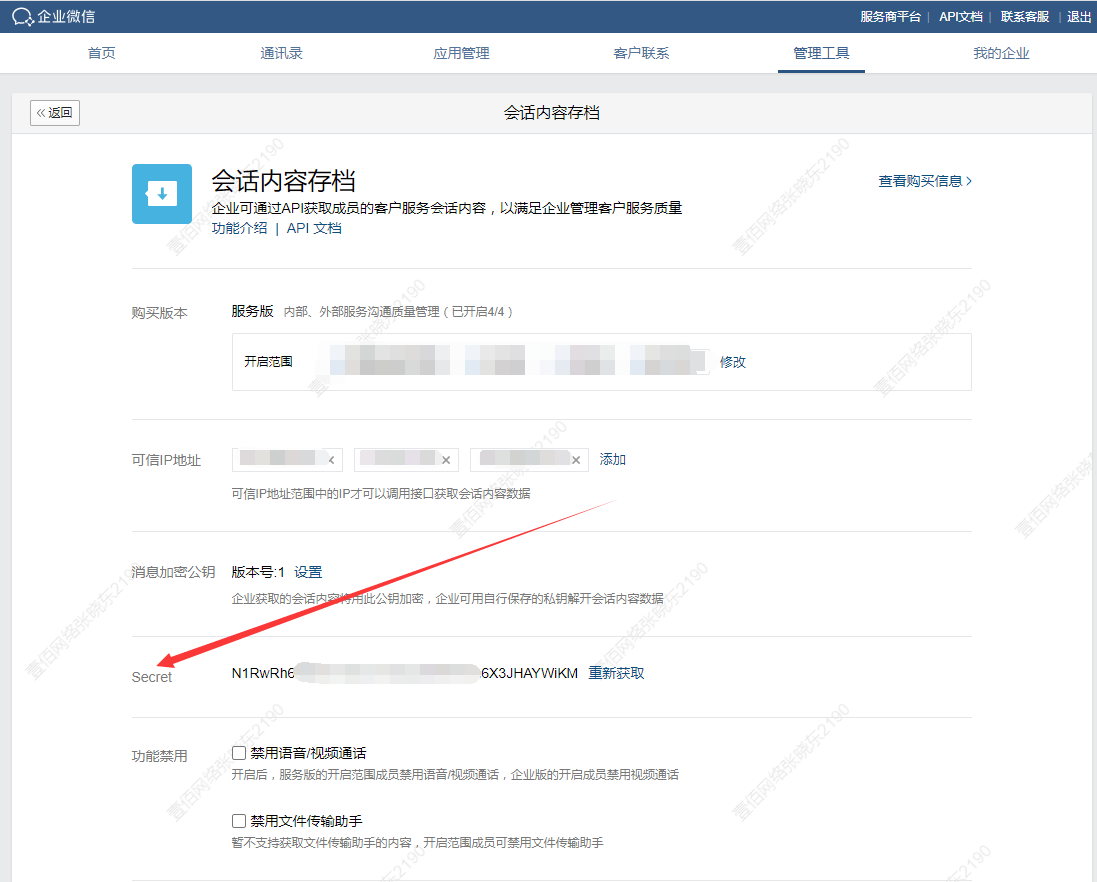Enable 禁用语音/视频通话 checkbox
Screen dimensions: 1097x882
(x=239, y=753)
